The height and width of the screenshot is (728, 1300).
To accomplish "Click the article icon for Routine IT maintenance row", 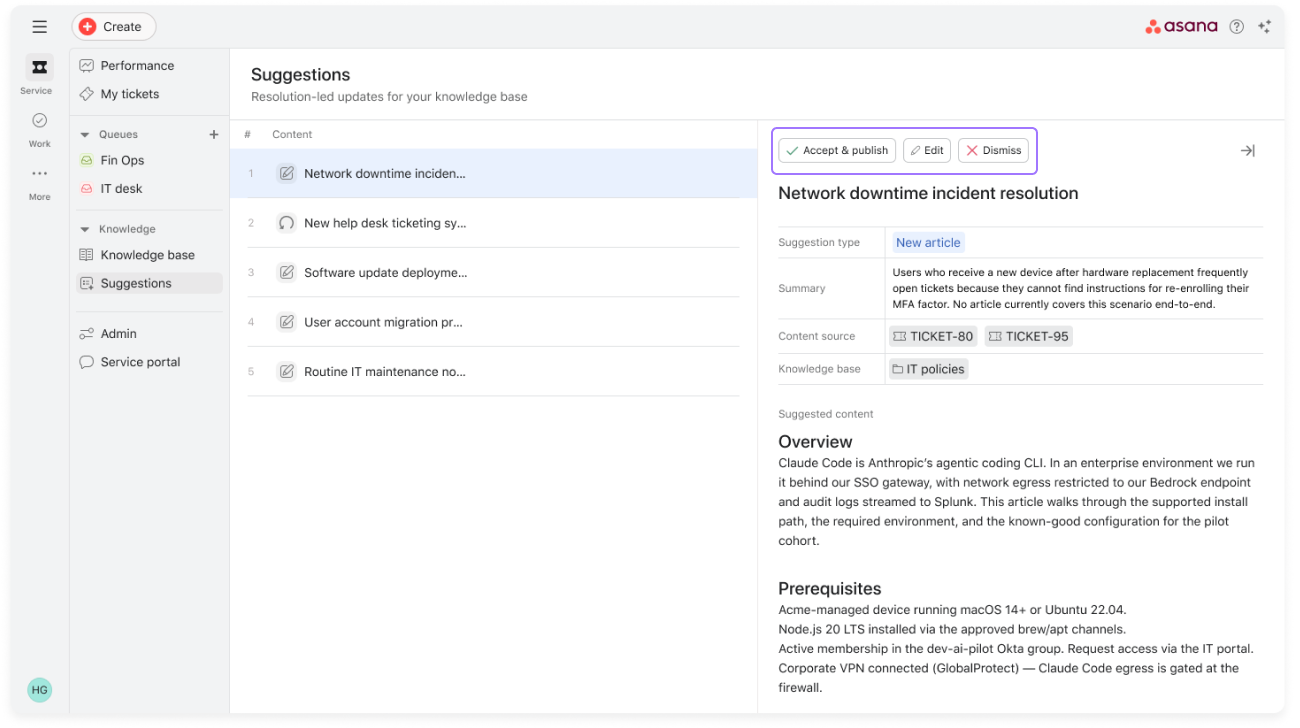I will (x=287, y=372).
